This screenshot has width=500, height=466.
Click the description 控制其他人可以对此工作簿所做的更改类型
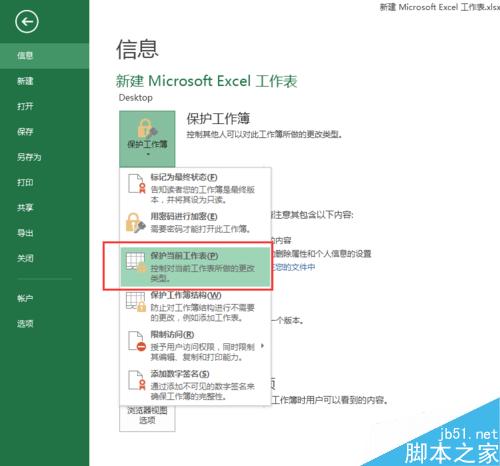(264, 135)
